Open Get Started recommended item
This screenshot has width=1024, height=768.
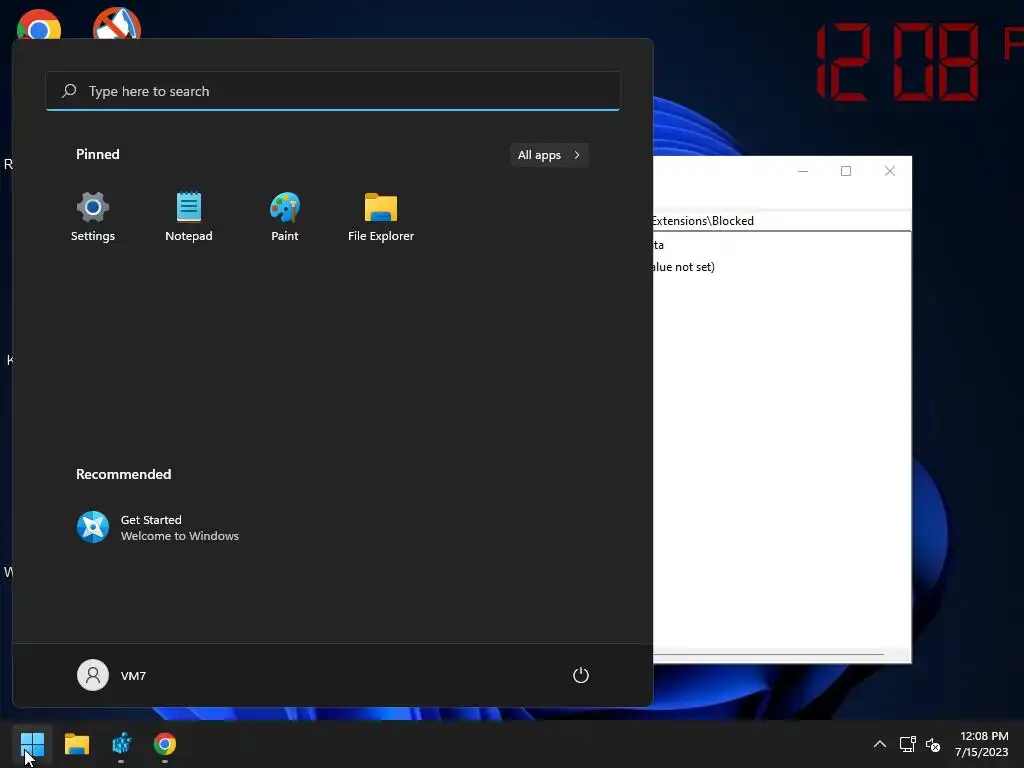tap(158, 528)
